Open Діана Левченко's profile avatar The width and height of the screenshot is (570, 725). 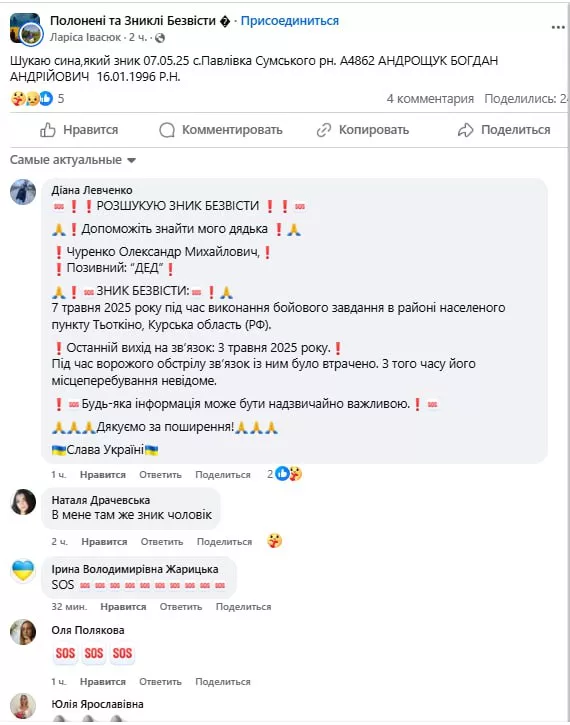(23, 192)
